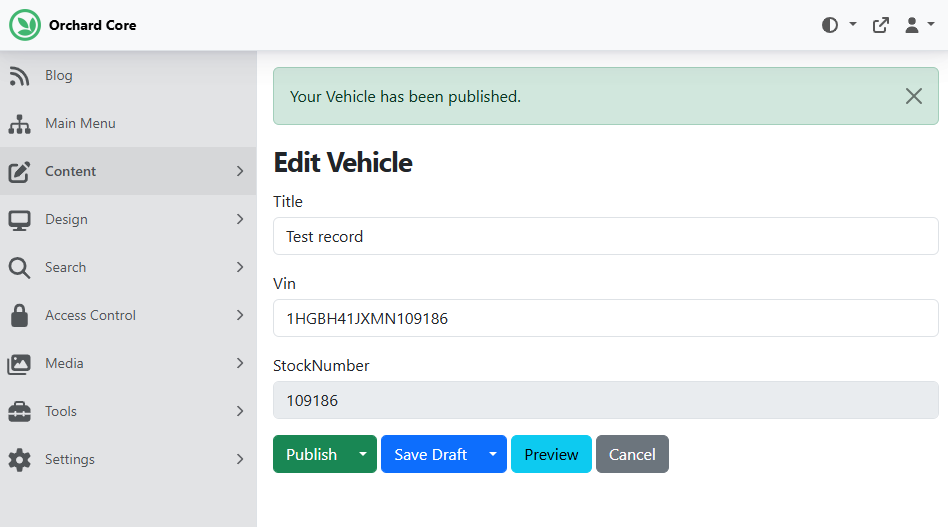Dismiss the published notification alert
Image resolution: width=948 pixels, height=527 pixels.
(x=914, y=96)
